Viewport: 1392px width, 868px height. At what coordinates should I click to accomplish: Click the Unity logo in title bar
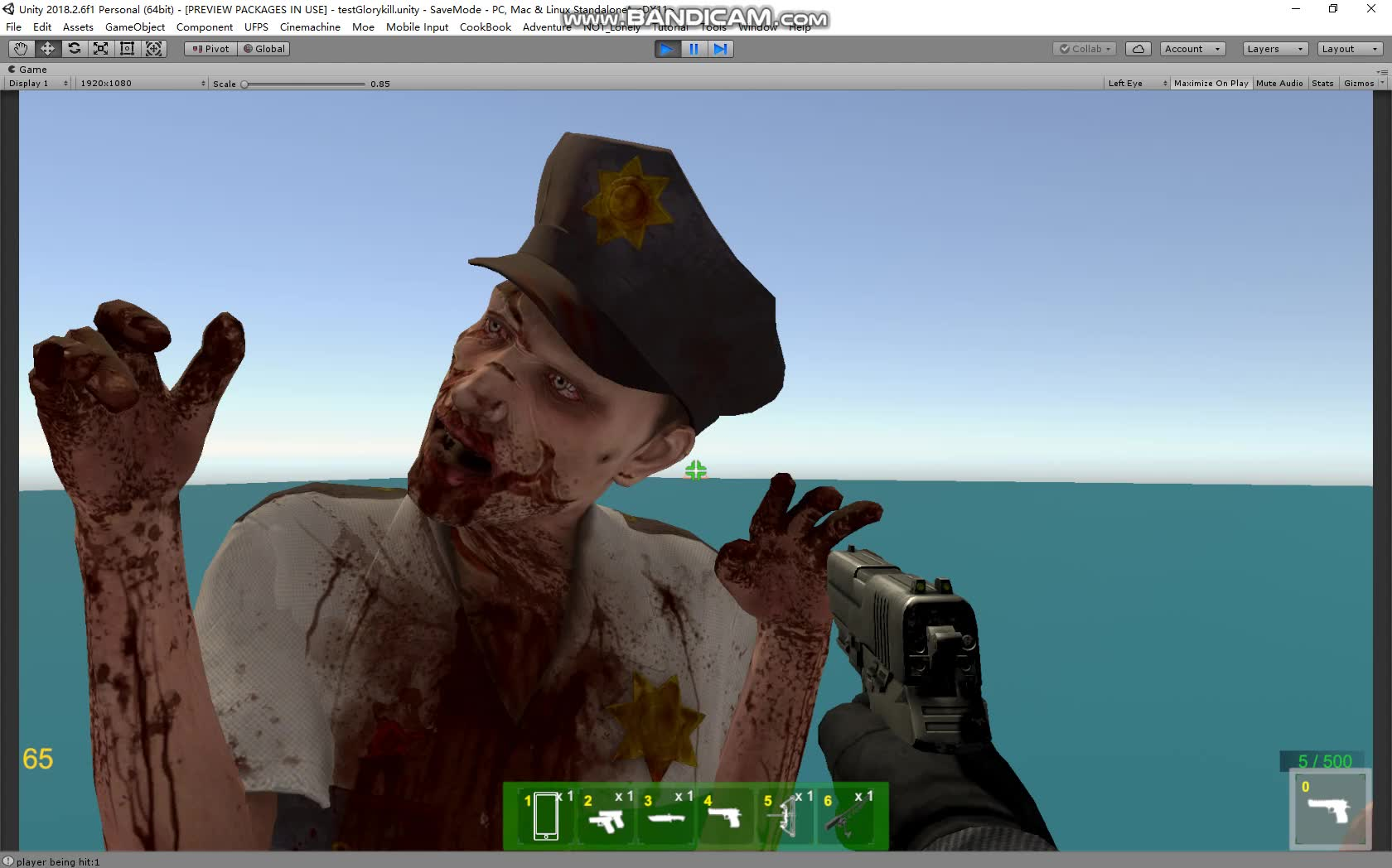click(8, 9)
